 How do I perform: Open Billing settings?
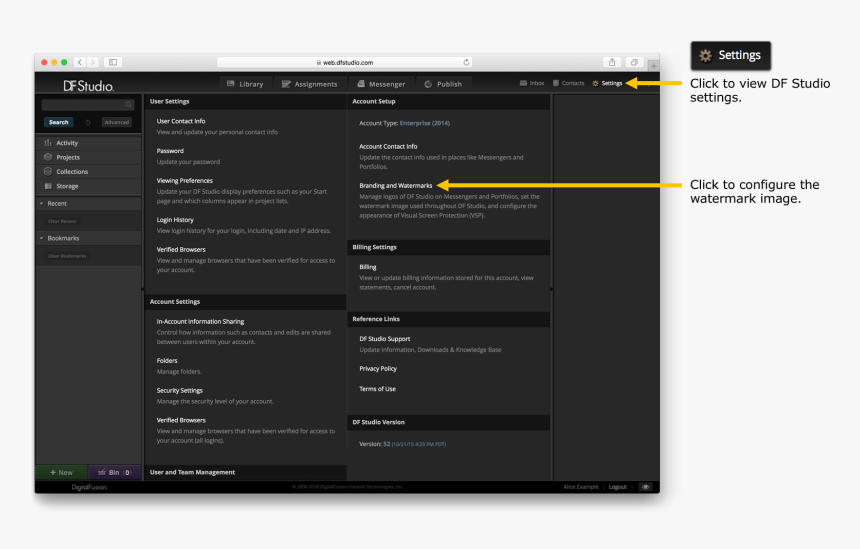367,267
